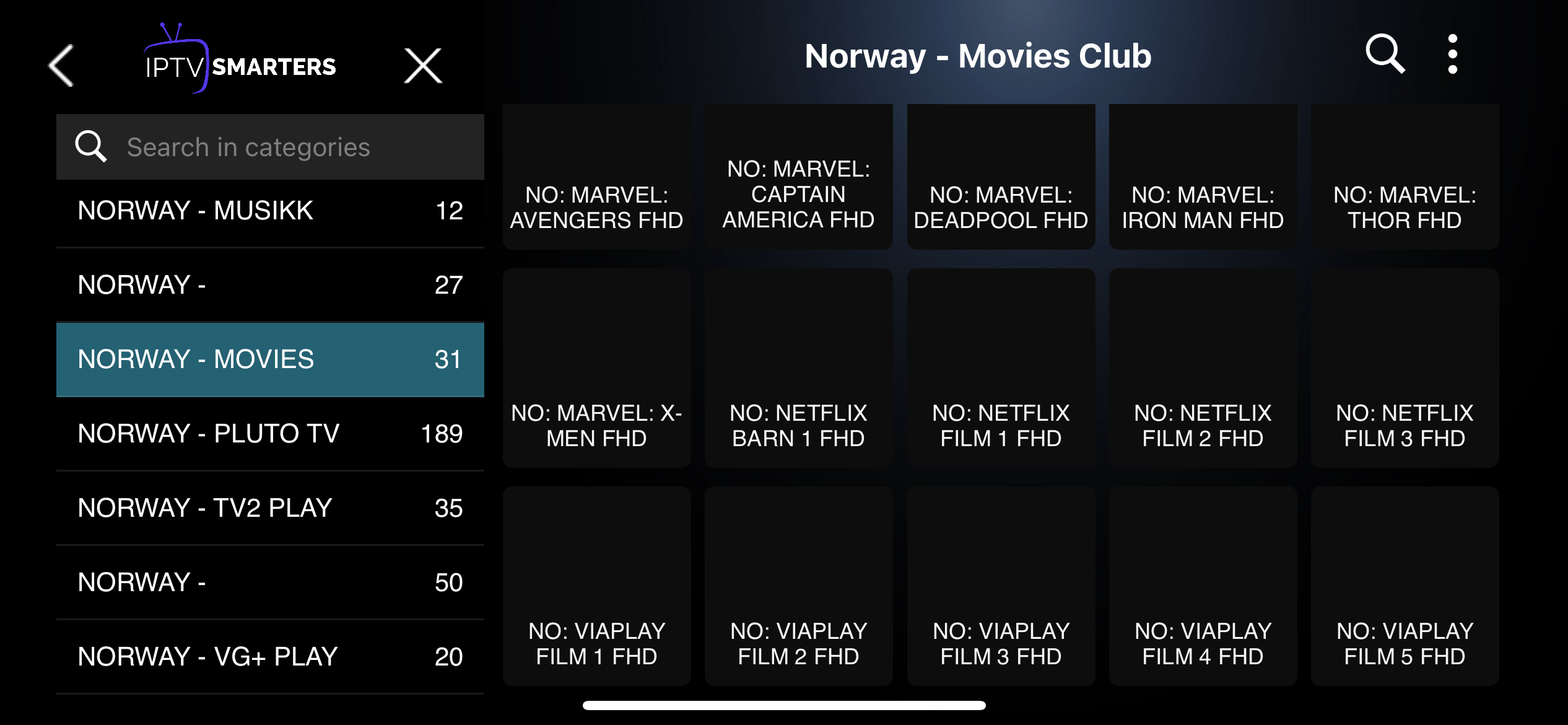
Task: Open the top-right channel search icon
Action: [x=1385, y=55]
